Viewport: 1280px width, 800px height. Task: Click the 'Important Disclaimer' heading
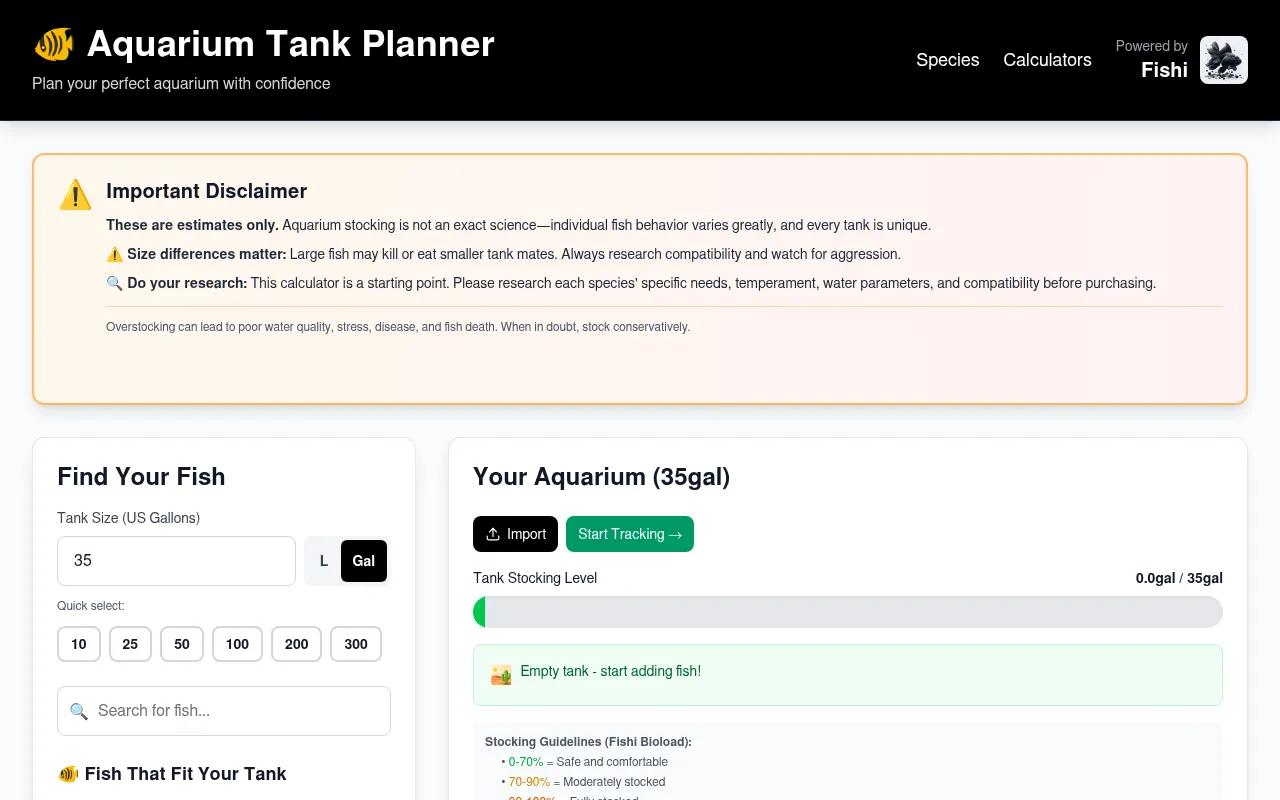tap(207, 191)
